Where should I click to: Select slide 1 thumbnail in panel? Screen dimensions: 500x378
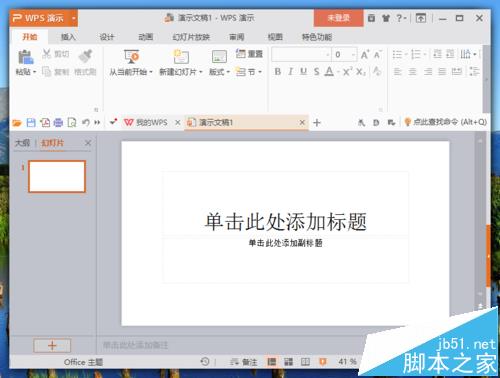(57, 176)
